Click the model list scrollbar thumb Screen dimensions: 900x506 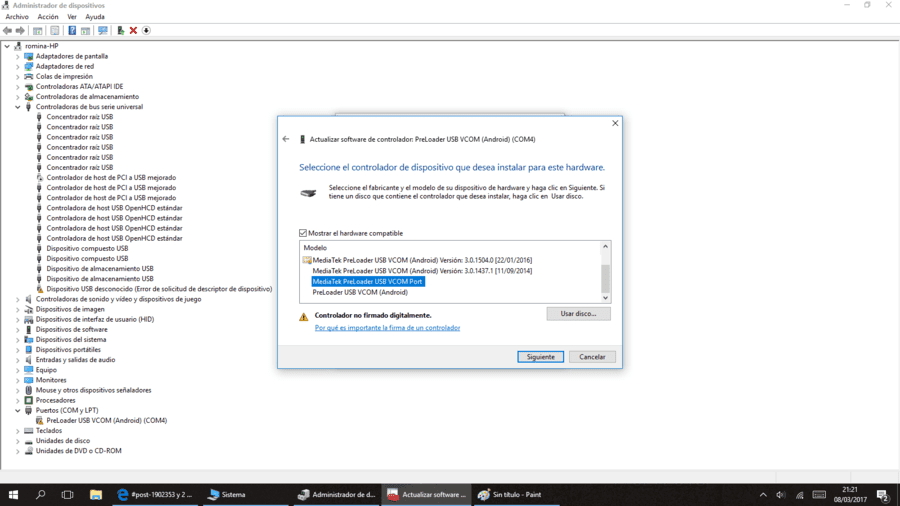[605, 278]
